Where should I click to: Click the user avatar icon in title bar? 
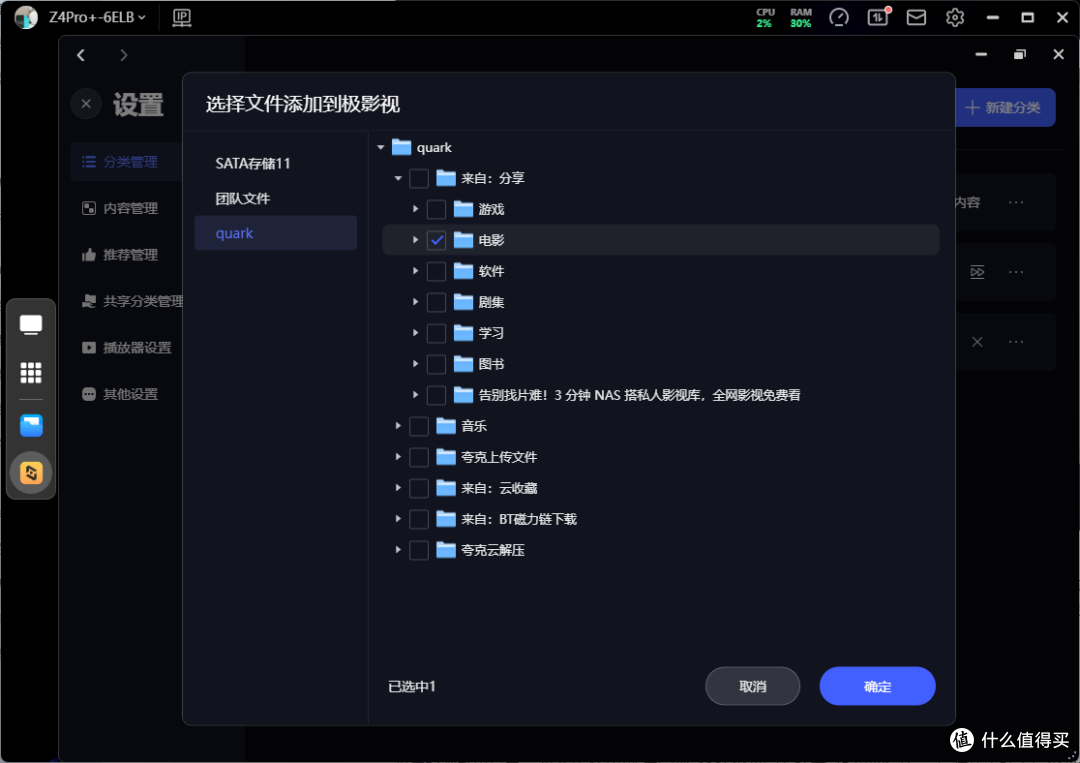click(x=25, y=17)
